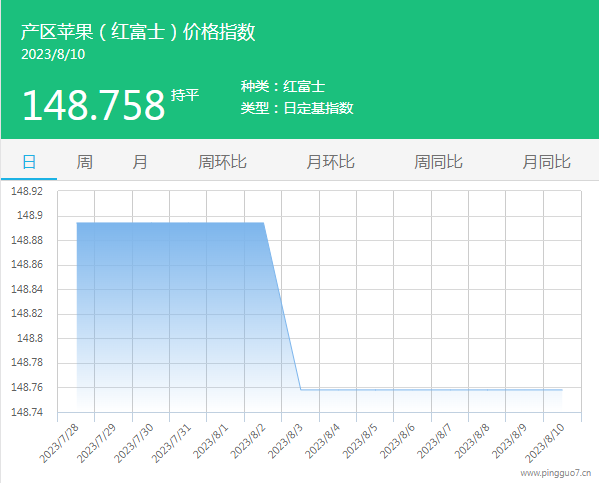599x483 pixels.
Task: Switch to the 周 weekly tab
Action: tap(84, 162)
